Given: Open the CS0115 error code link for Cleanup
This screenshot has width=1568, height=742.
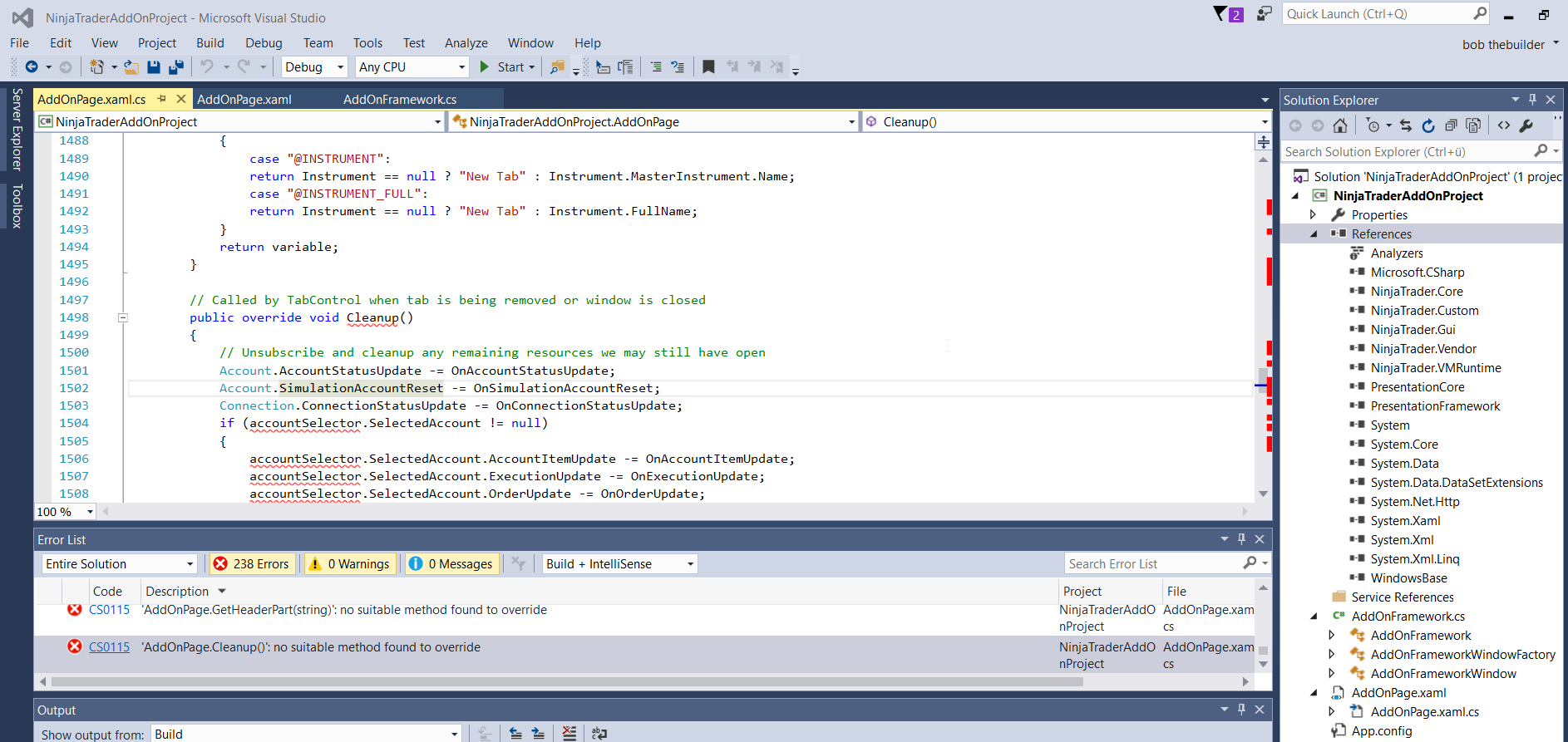Looking at the screenshot, I should tap(109, 647).
